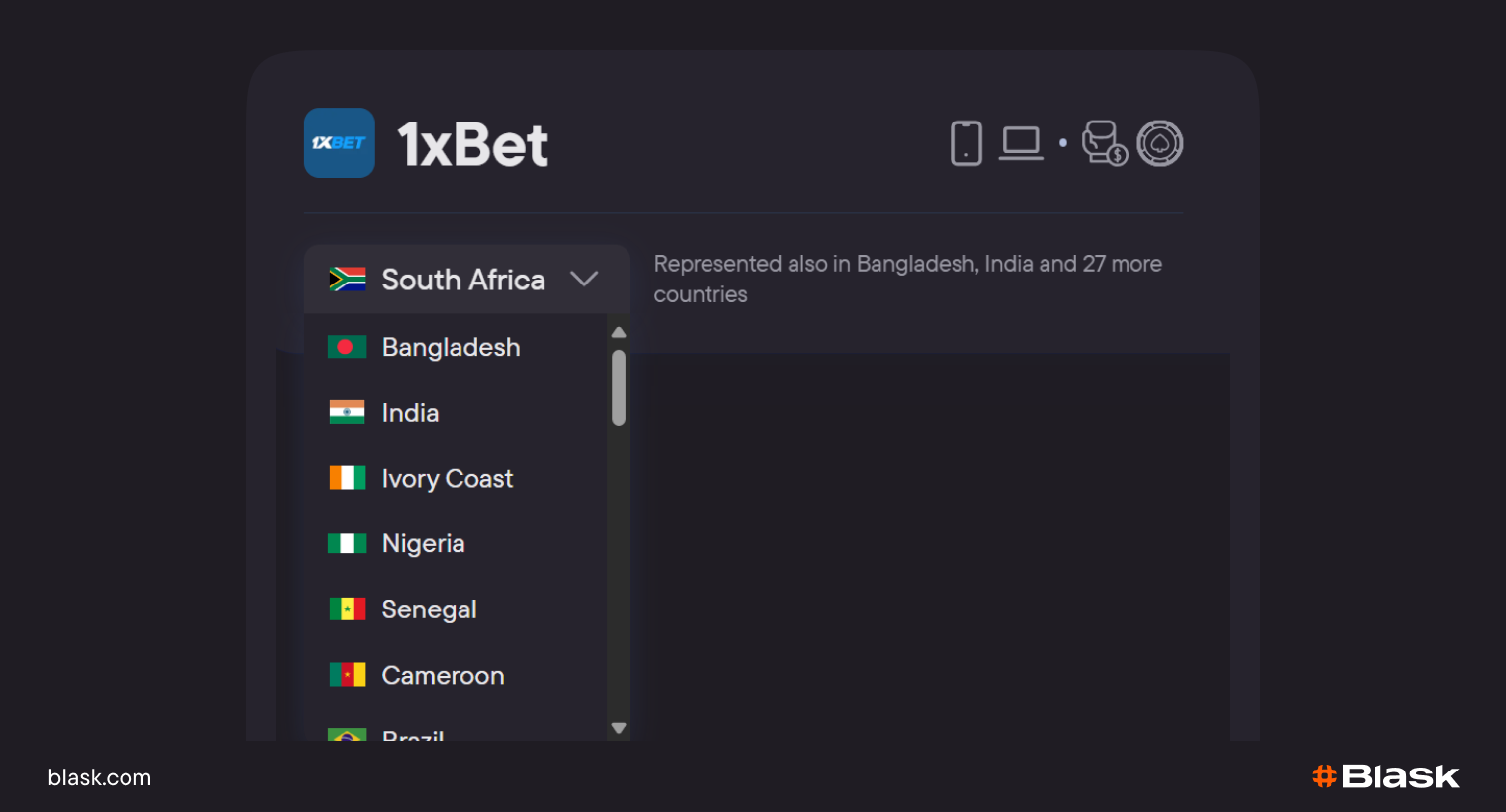The image size is (1506, 812).
Task: Click the mobile phone platform icon
Action: coord(965,143)
